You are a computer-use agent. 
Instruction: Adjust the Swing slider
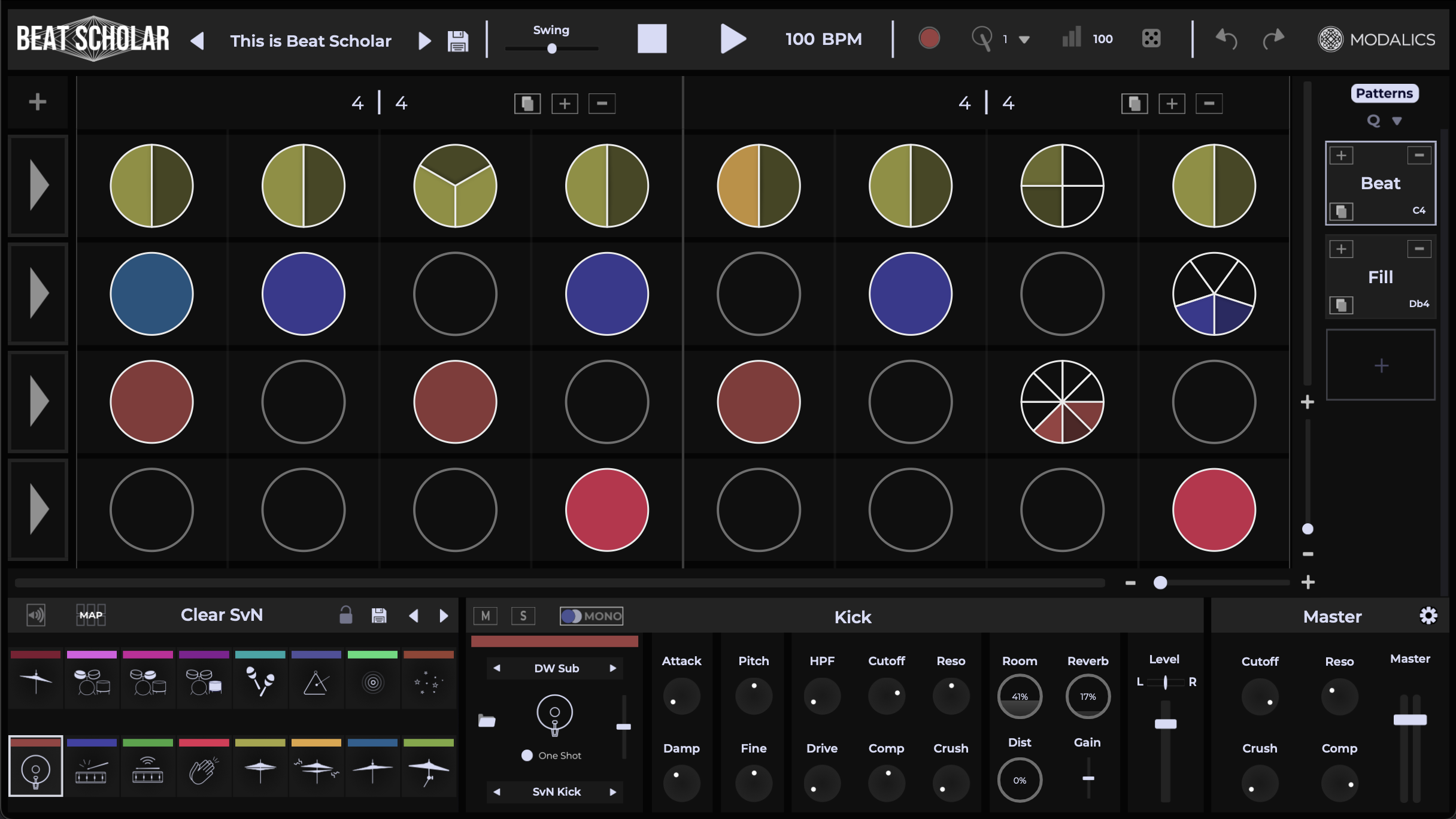[551, 48]
